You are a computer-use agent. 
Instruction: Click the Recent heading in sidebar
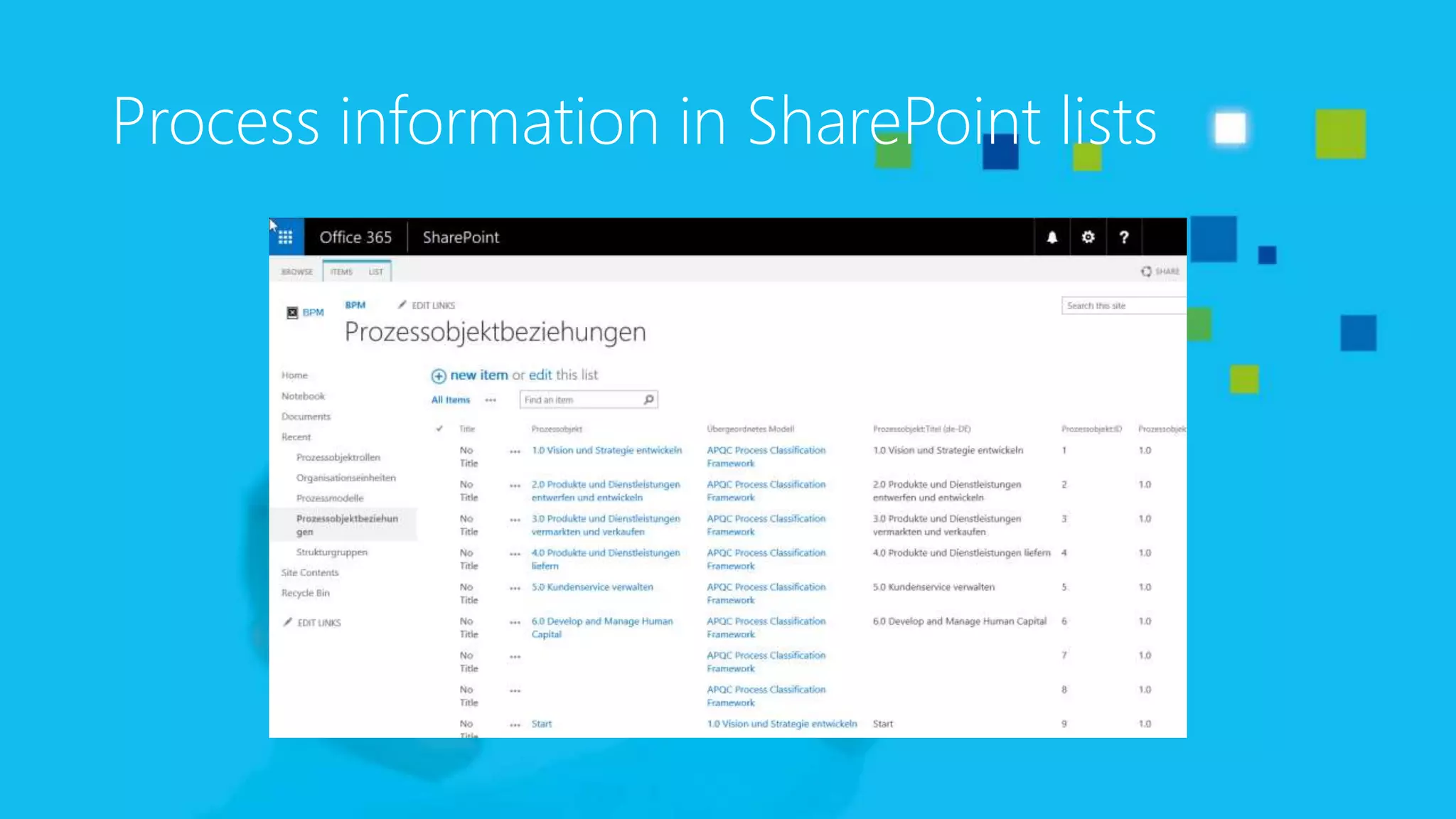tap(296, 437)
